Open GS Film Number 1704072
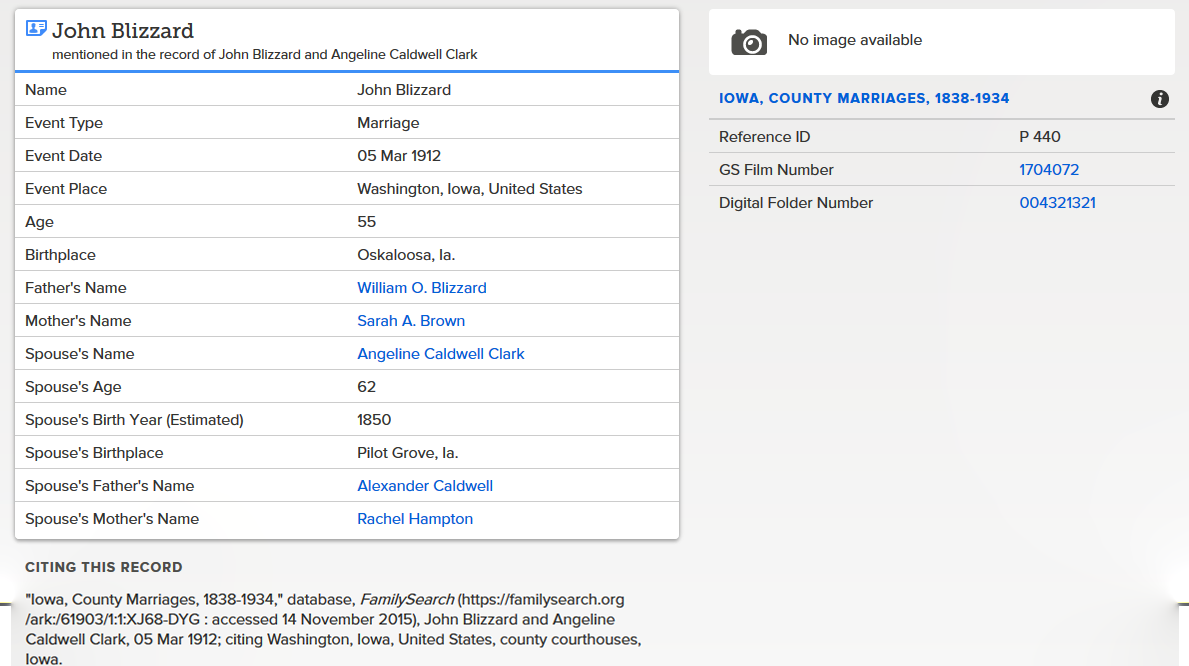 (1048, 170)
